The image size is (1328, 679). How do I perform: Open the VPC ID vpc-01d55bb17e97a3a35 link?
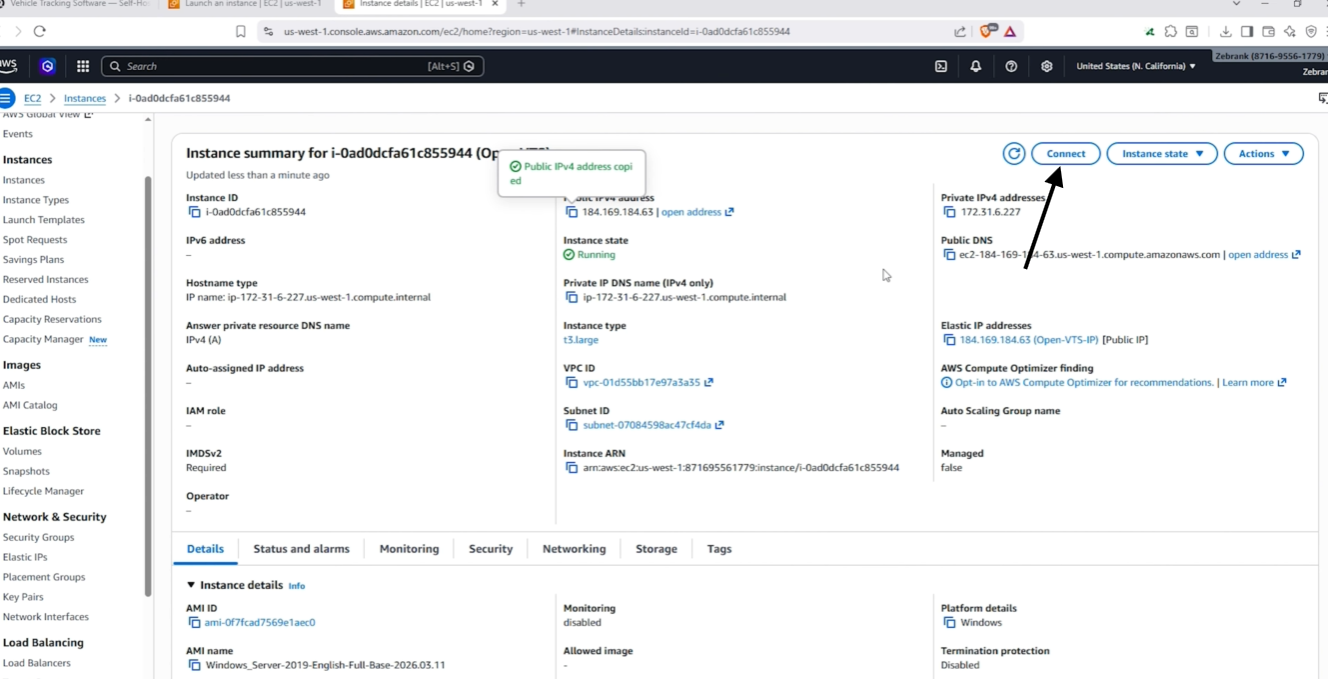642,382
